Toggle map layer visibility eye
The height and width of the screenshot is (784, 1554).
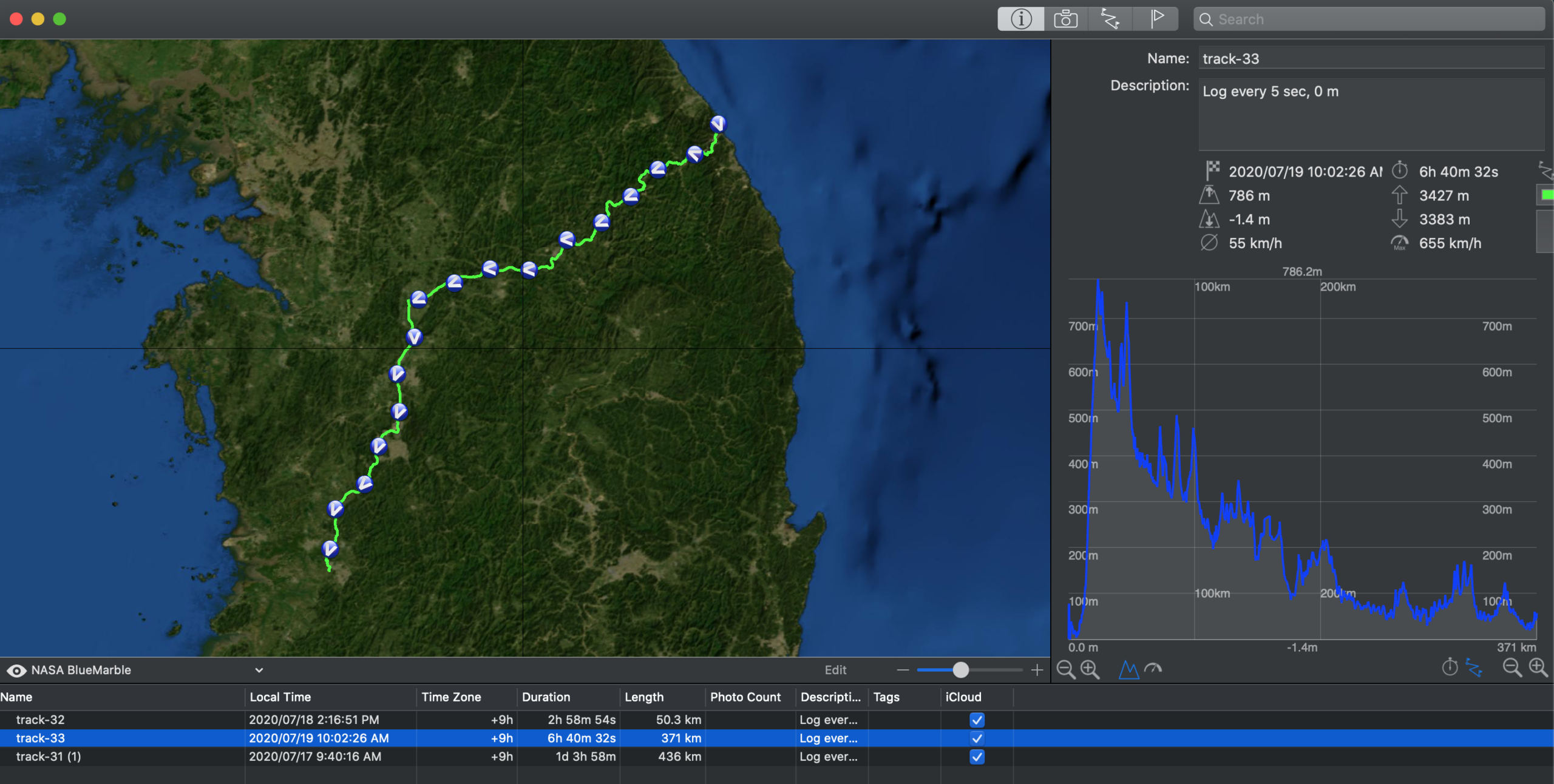click(x=16, y=671)
